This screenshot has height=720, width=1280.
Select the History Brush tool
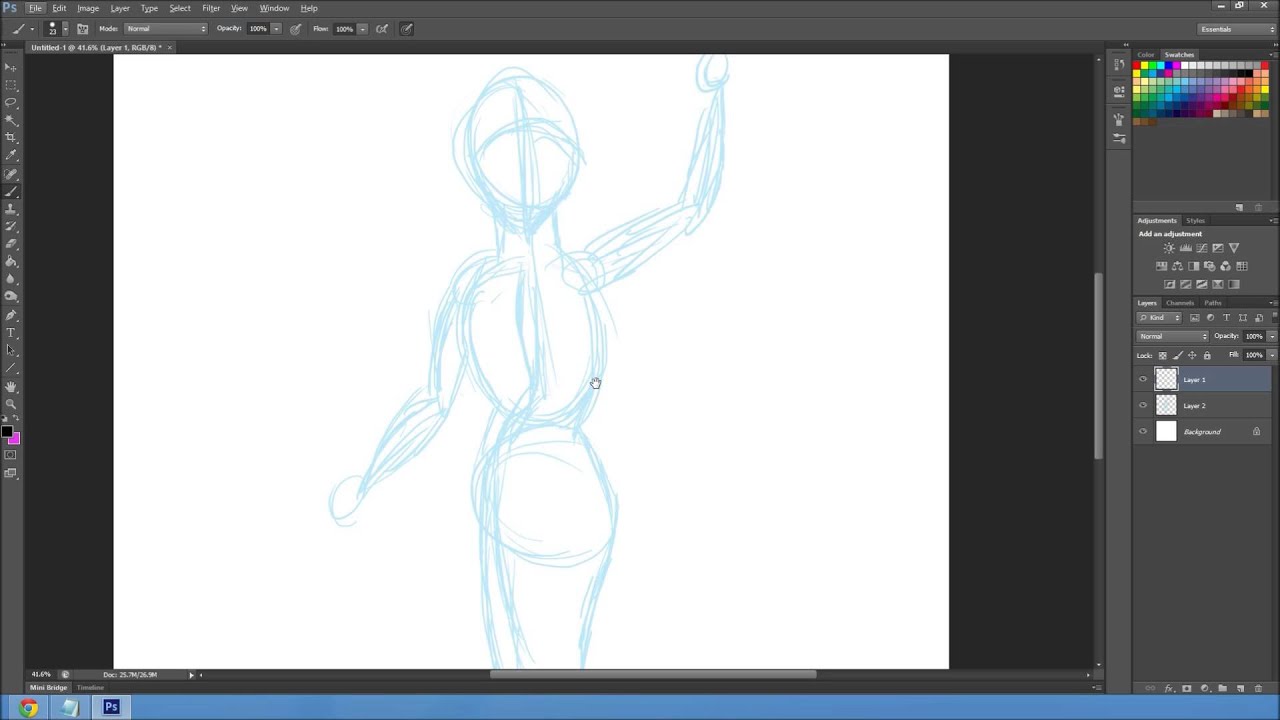click(11, 227)
